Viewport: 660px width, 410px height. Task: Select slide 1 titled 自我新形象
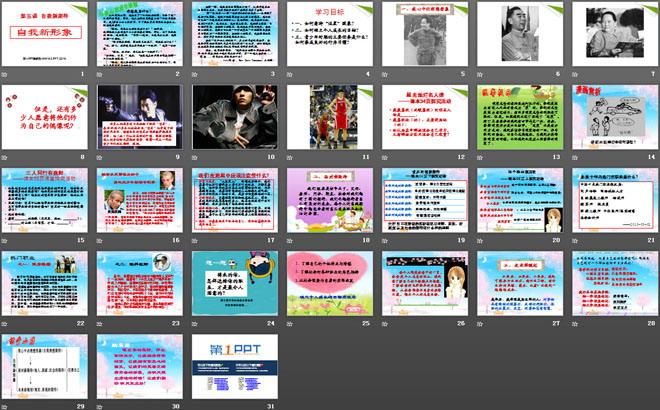[47, 36]
